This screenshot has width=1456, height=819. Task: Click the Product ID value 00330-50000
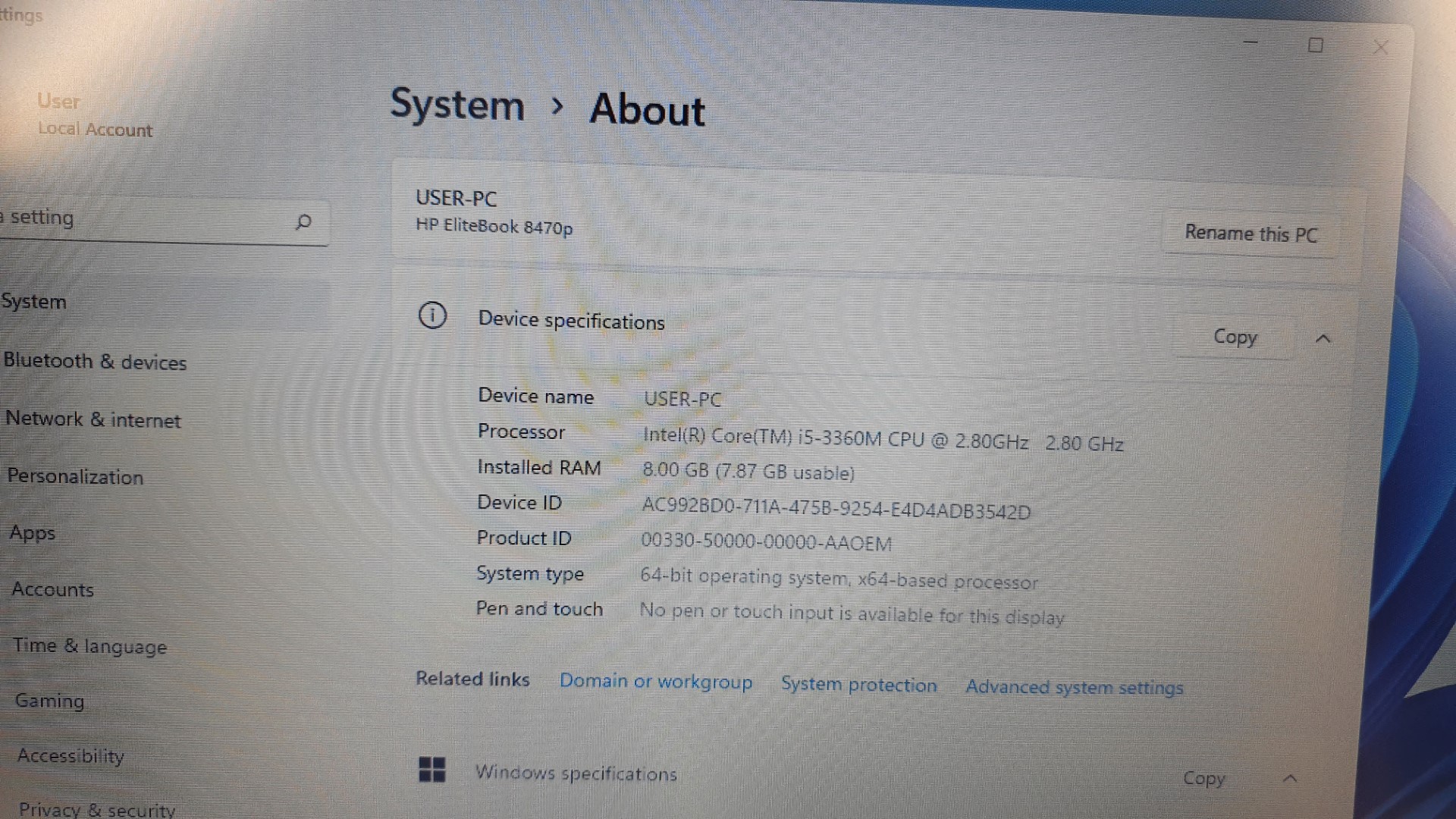pyautogui.click(x=766, y=541)
